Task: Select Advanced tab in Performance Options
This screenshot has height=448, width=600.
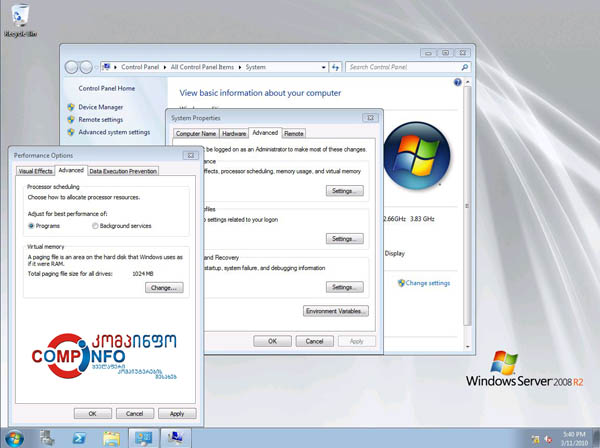Action: [71, 170]
